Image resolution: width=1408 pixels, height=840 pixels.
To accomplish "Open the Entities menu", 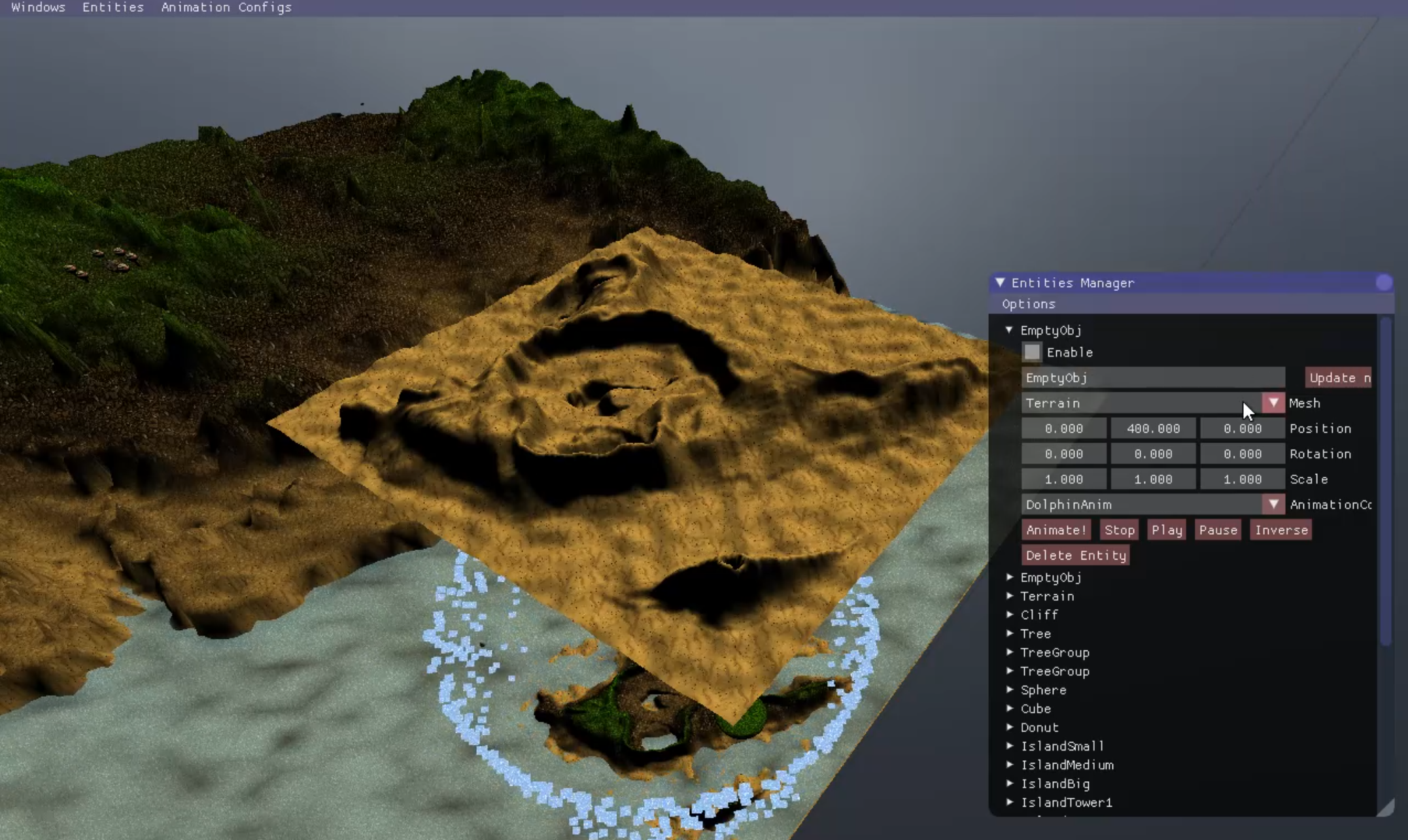I will click(112, 7).
